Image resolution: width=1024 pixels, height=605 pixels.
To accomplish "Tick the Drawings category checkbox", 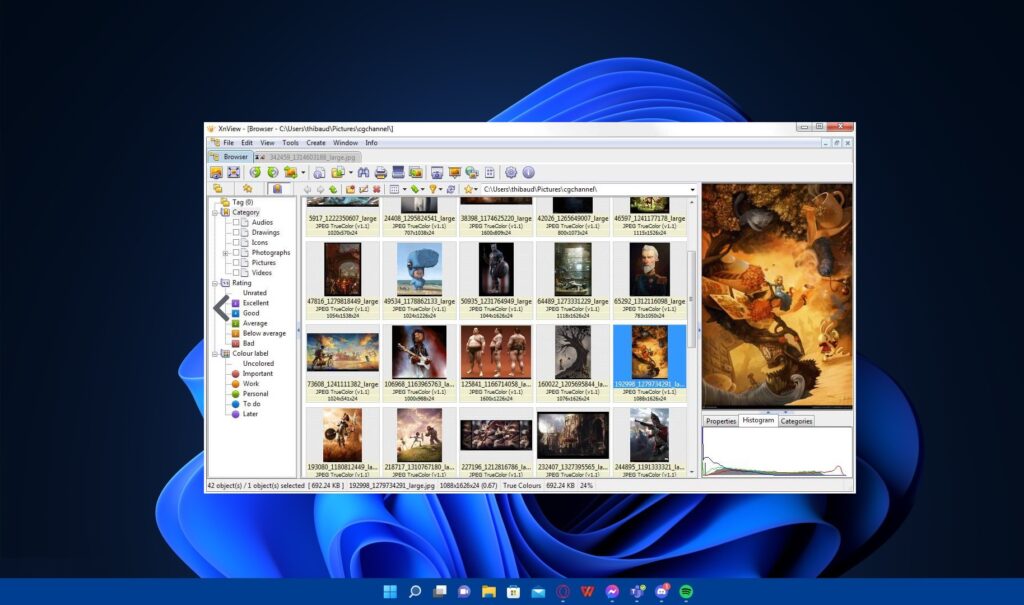I will [x=236, y=232].
